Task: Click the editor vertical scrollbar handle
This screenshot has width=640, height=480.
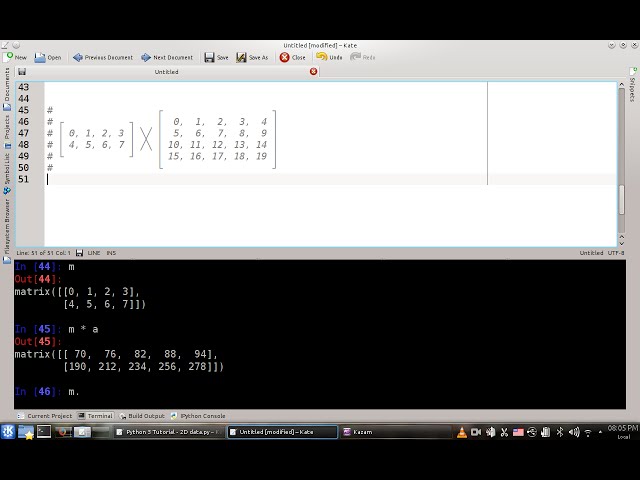Action: tap(622, 200)
